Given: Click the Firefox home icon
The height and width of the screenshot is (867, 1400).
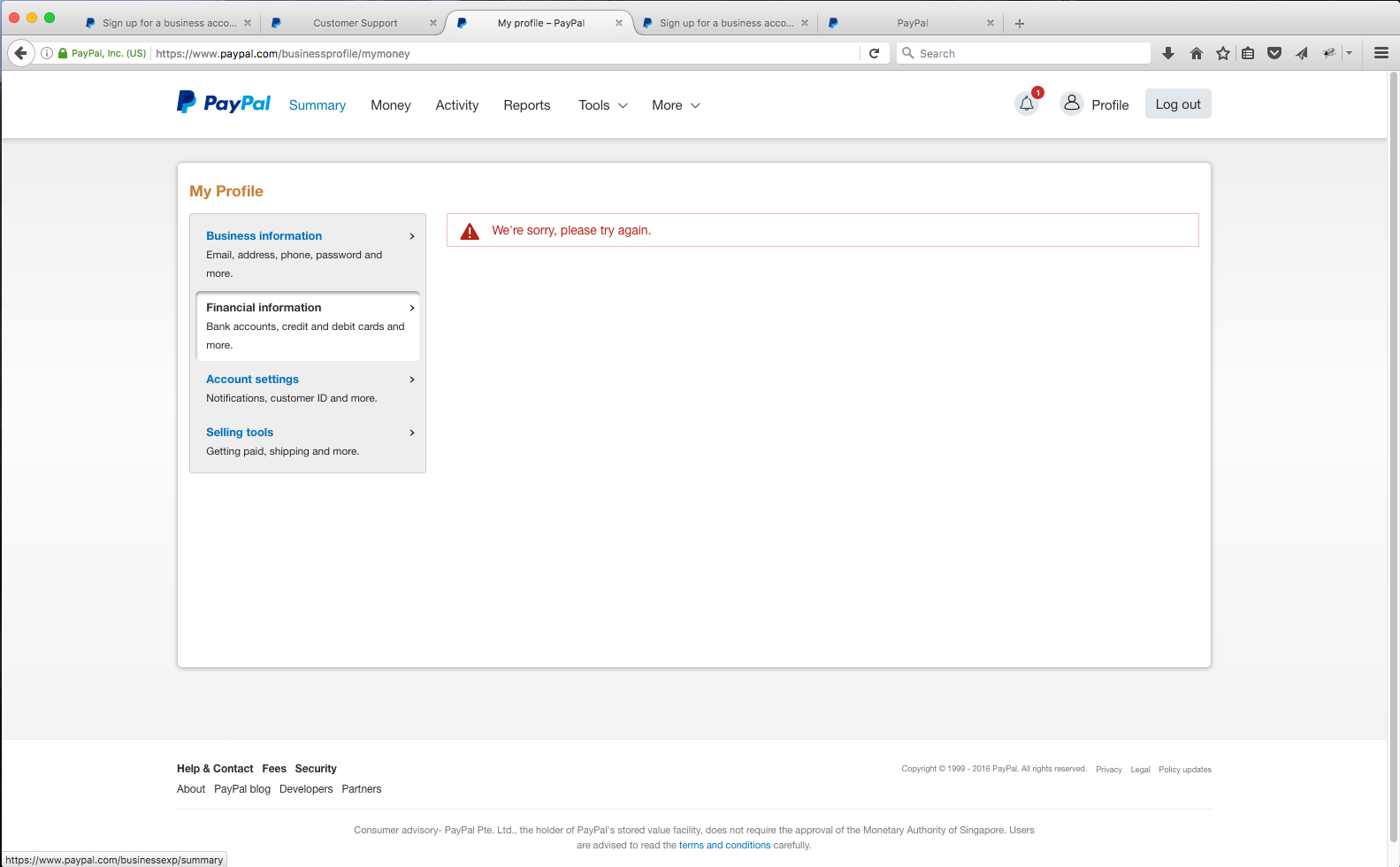Looking at the screenshot, I should click(1197, 53).
